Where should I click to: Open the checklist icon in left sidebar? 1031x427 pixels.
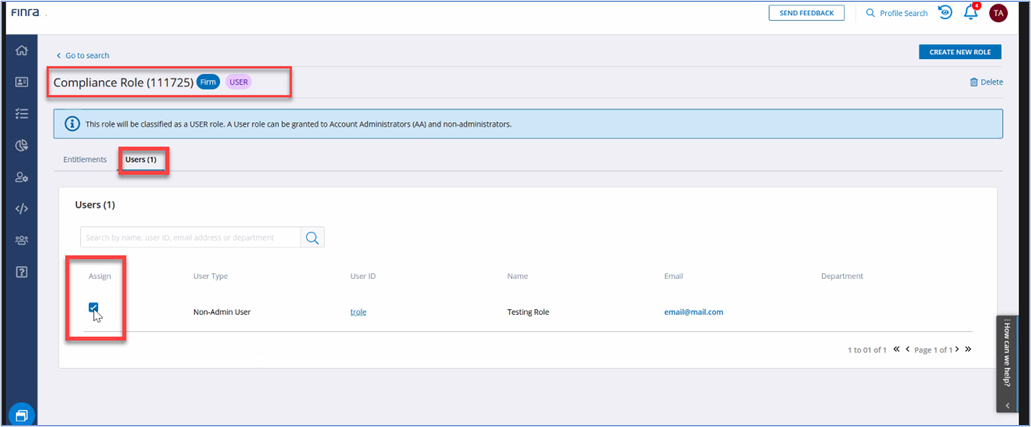[21, 114]
